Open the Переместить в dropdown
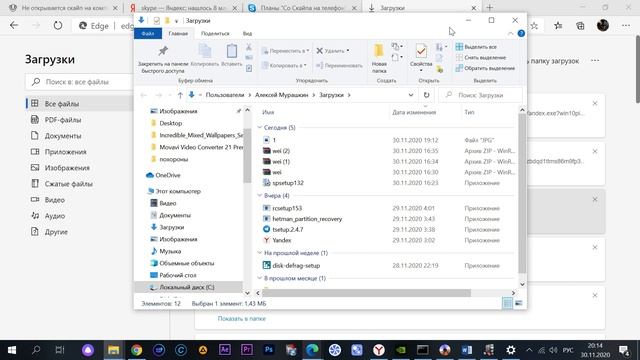The height and width of the screenshot is (360, 640). (285, 51)
